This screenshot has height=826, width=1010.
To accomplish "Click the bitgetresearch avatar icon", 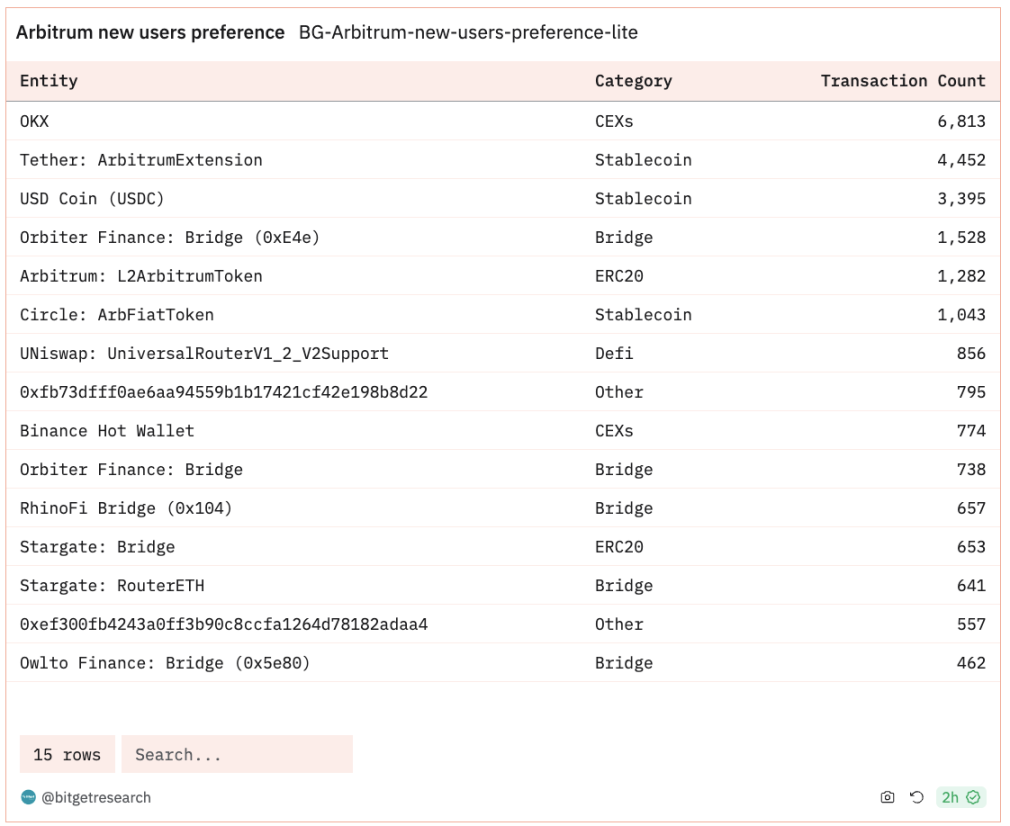I will (x=28, y=797).
